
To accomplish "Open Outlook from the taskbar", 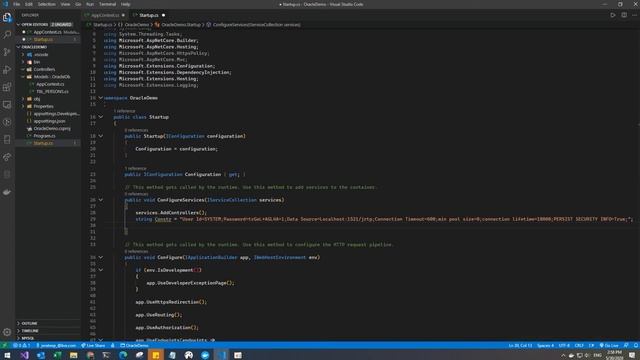I will coord(41,355).
